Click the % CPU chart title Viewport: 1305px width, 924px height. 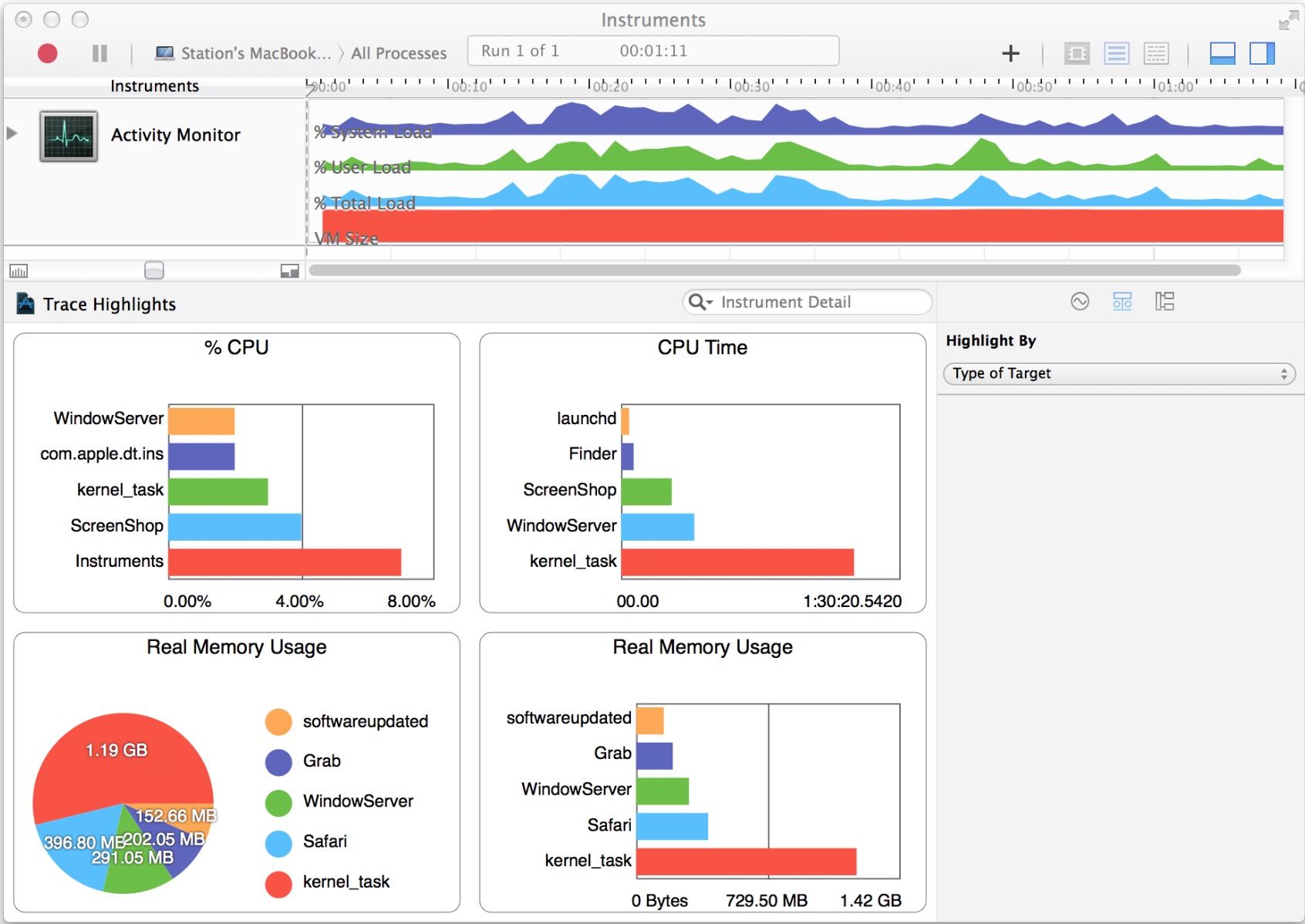[237, 348]
